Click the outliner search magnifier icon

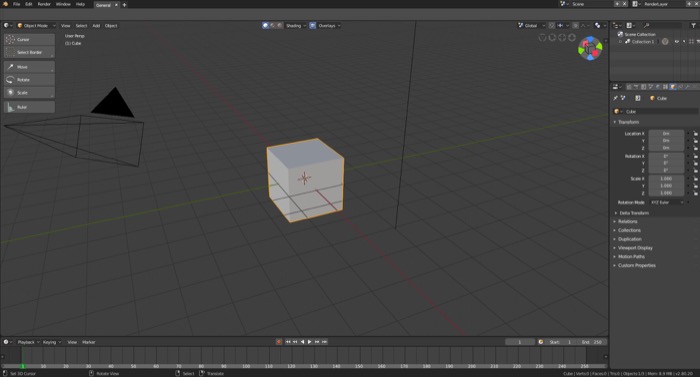click(646, 25)
